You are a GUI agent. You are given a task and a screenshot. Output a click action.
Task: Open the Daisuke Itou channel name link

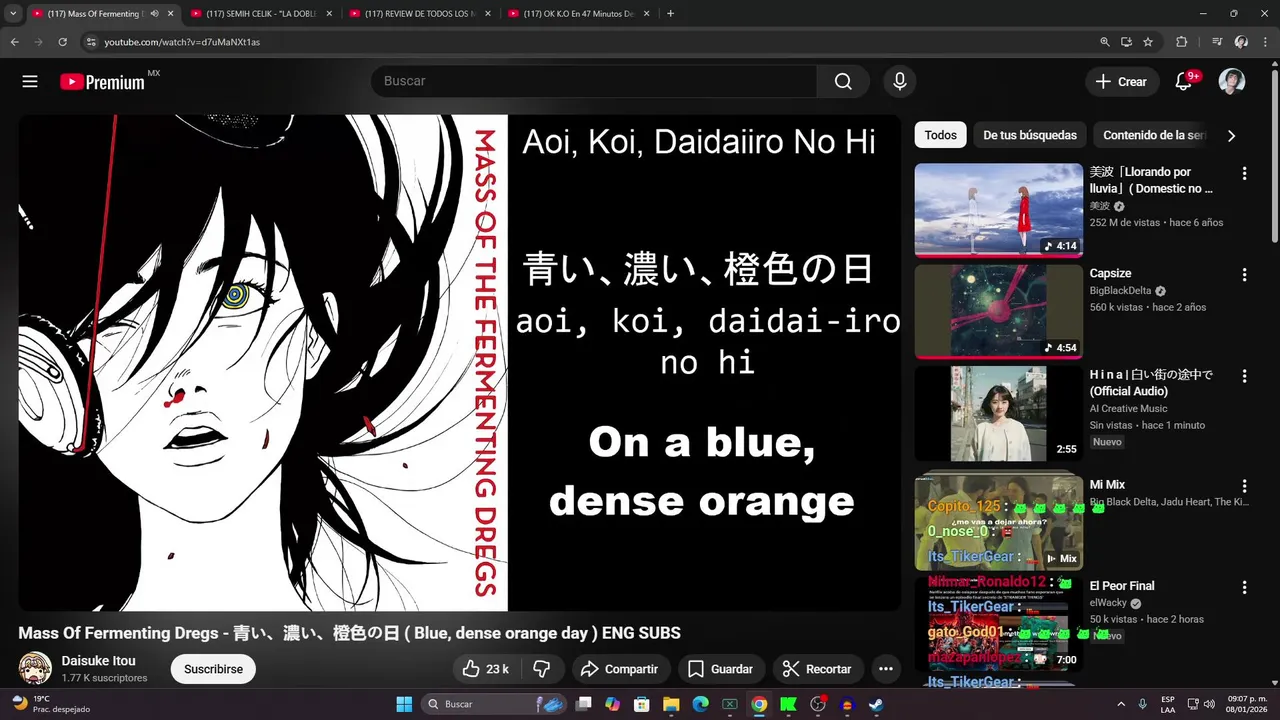pyautogui.click(x=99, y=661)
